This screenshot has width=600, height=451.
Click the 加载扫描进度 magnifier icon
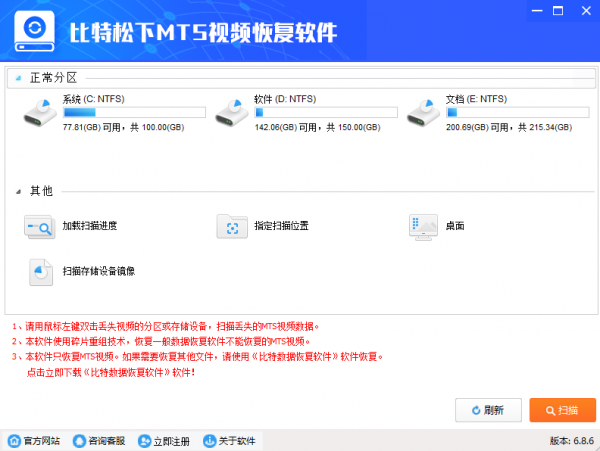pos(40,226)
